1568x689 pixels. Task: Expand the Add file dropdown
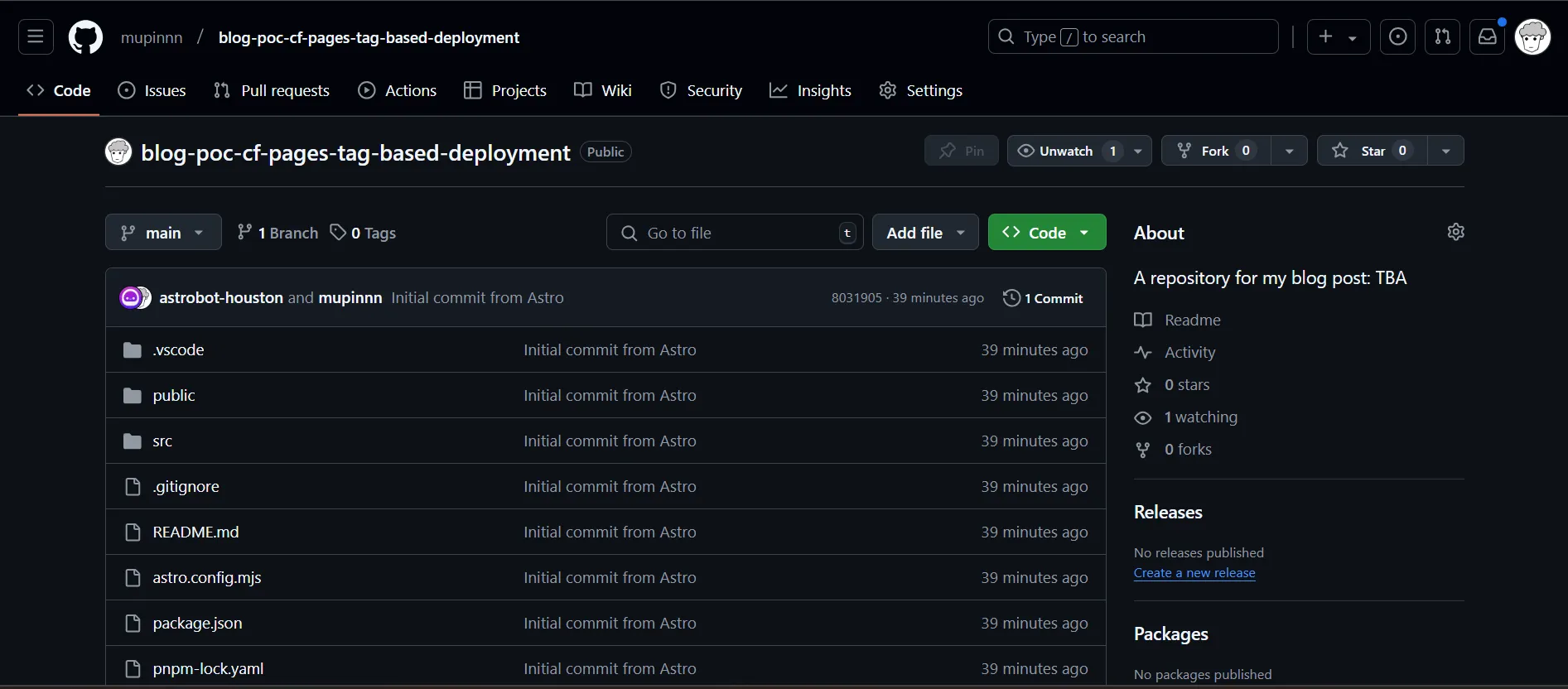coord(924,233)
